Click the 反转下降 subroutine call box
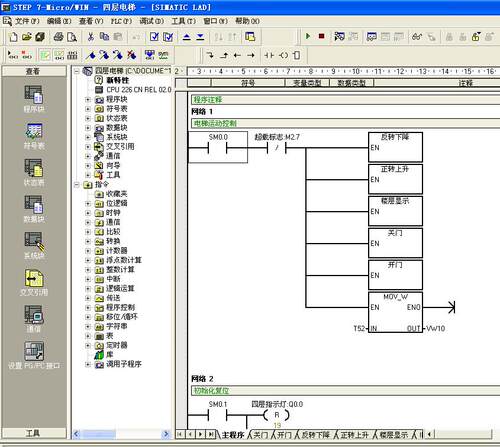The width and height of the screenshot is (500, 447). click(395, 147)
